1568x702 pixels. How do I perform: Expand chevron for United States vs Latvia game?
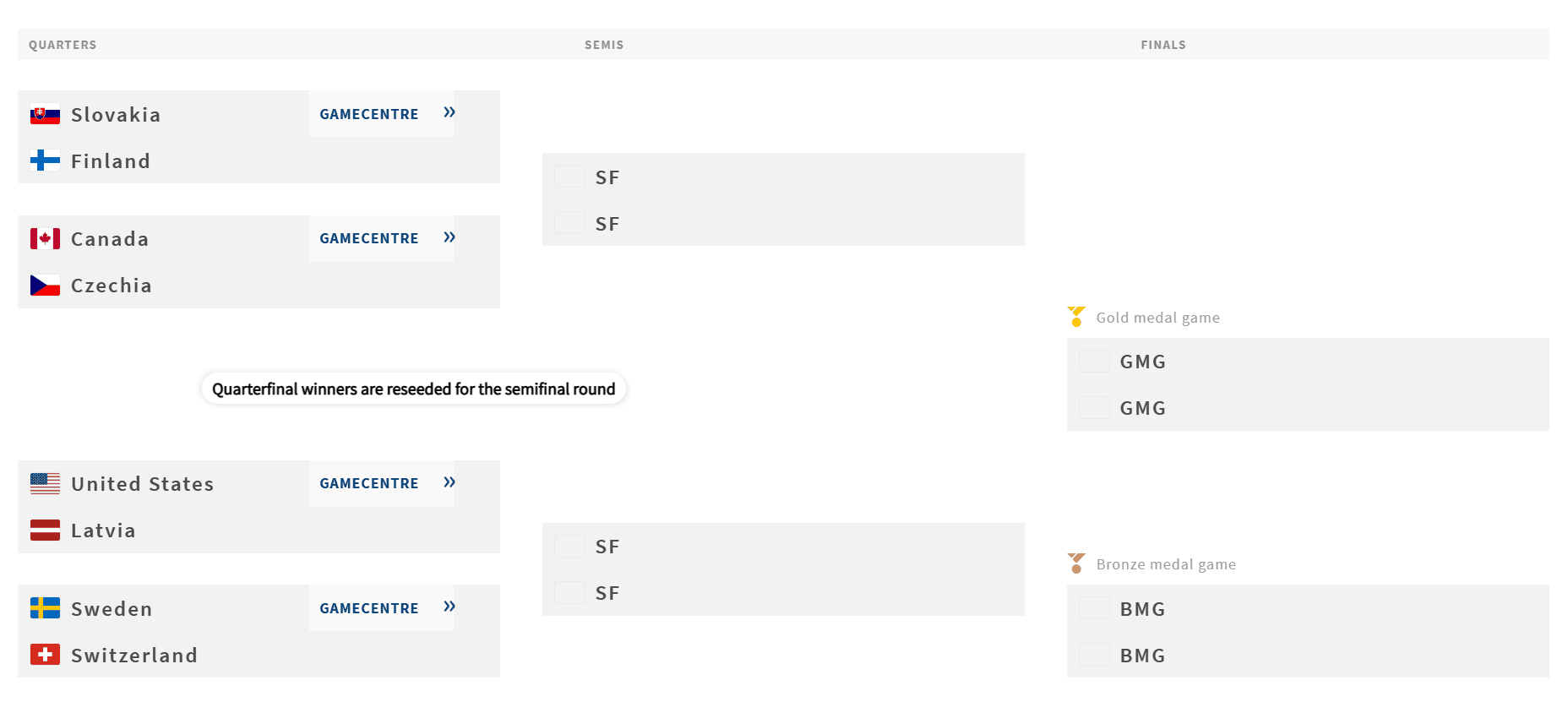(x=449, y=482)
